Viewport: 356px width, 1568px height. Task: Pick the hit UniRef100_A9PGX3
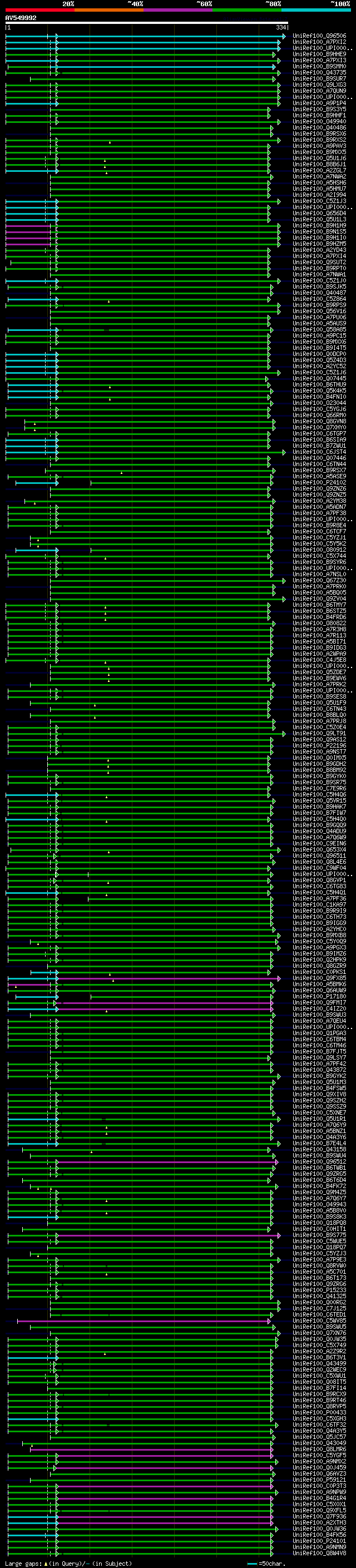point(319,948)
